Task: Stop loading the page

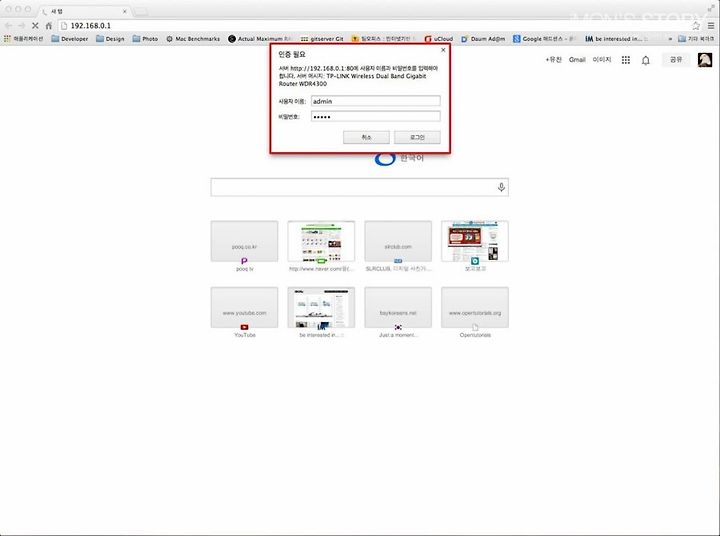Action: tap(35, 26)
